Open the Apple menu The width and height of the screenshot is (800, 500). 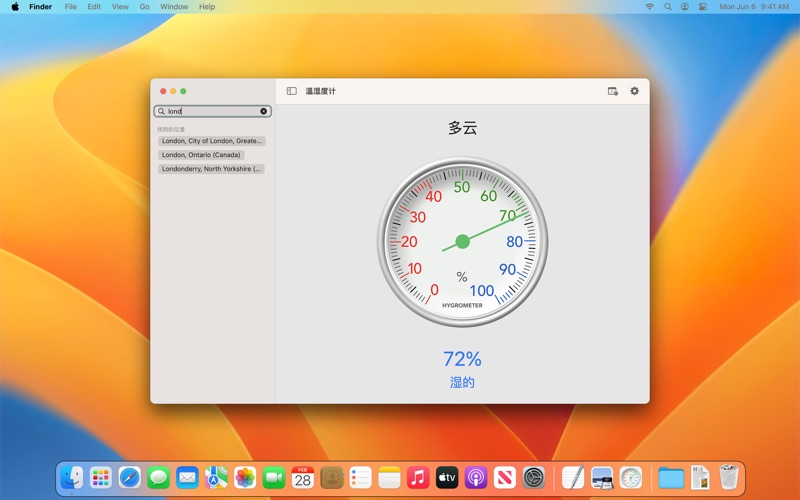coord(15,7)
